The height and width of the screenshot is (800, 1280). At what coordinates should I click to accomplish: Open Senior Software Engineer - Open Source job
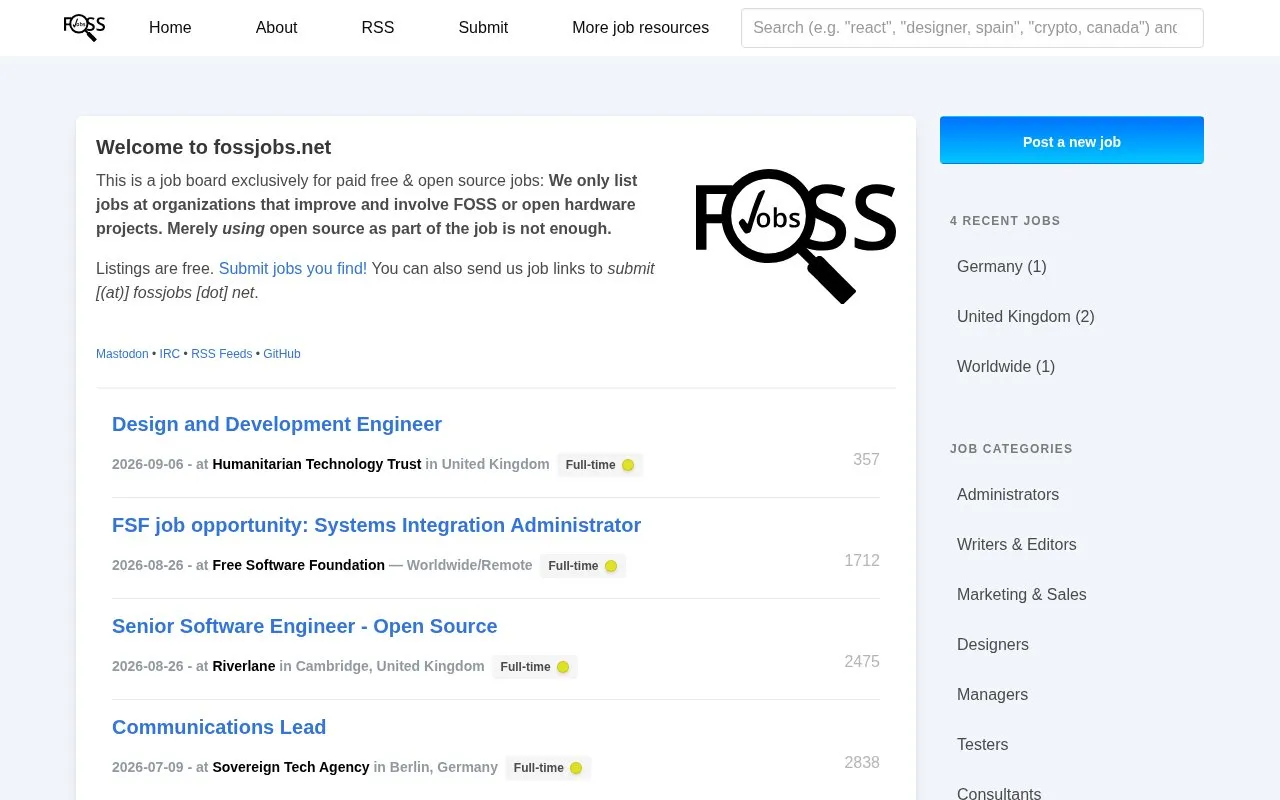pyautogui.click(x=304, y=626)
